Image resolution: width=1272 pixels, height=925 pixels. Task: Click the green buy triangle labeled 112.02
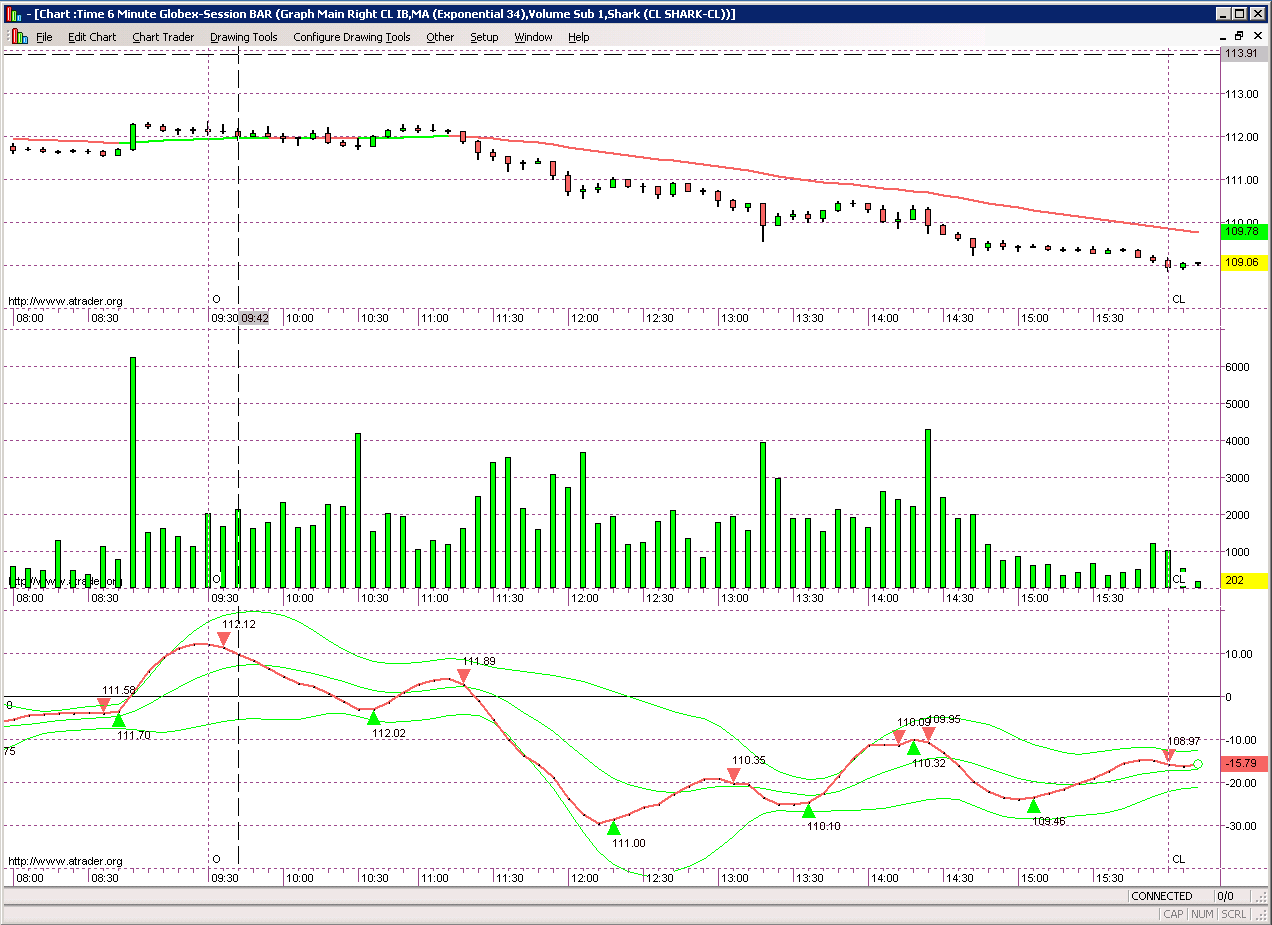(374, 718)
